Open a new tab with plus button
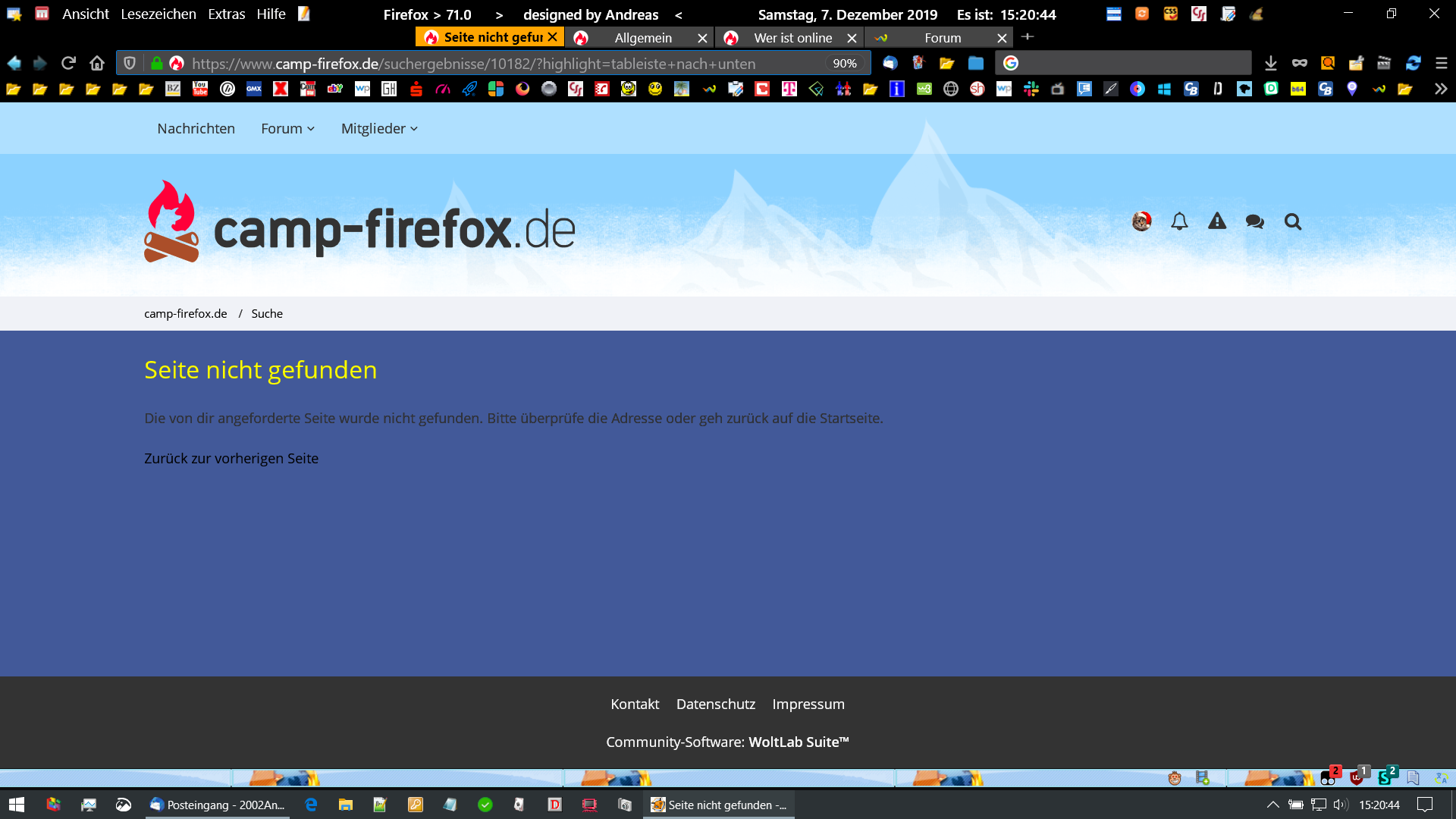Screen dimensions: 1456x819 1028,37
